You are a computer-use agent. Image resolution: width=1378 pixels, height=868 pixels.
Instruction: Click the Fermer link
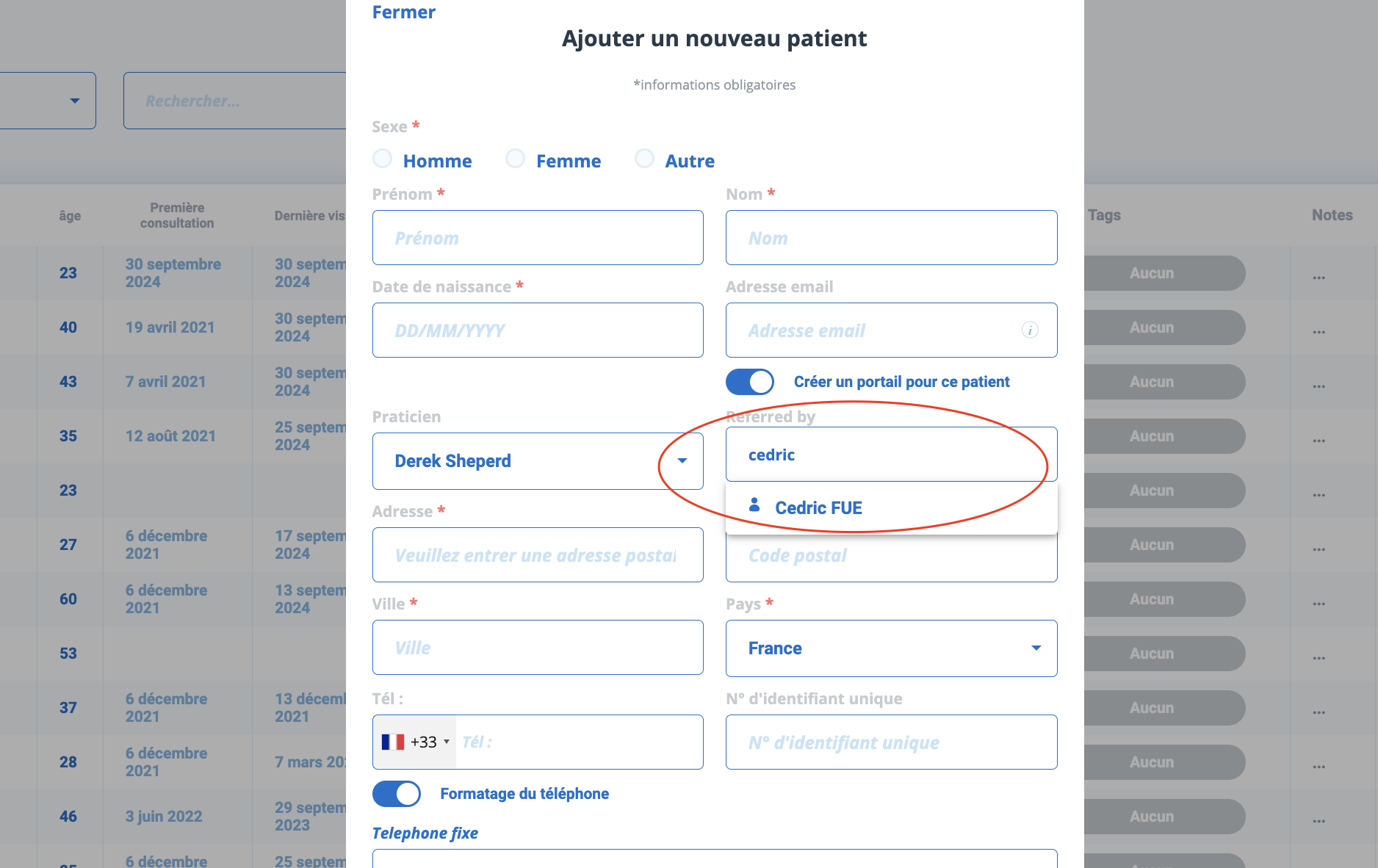pos(403,12)
